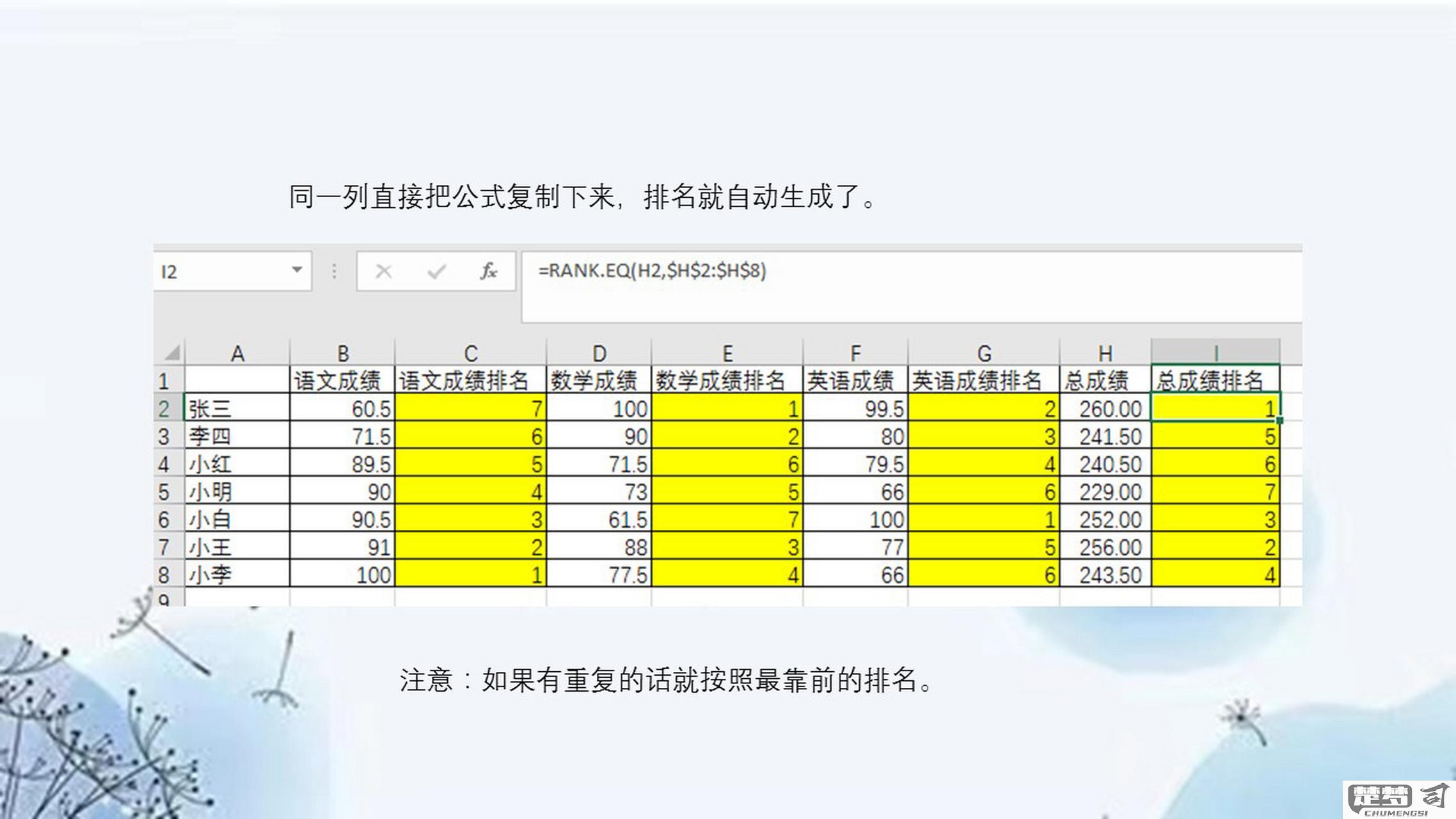Select row 6 header
1456x819 pixels.
(x=169, y=519)
